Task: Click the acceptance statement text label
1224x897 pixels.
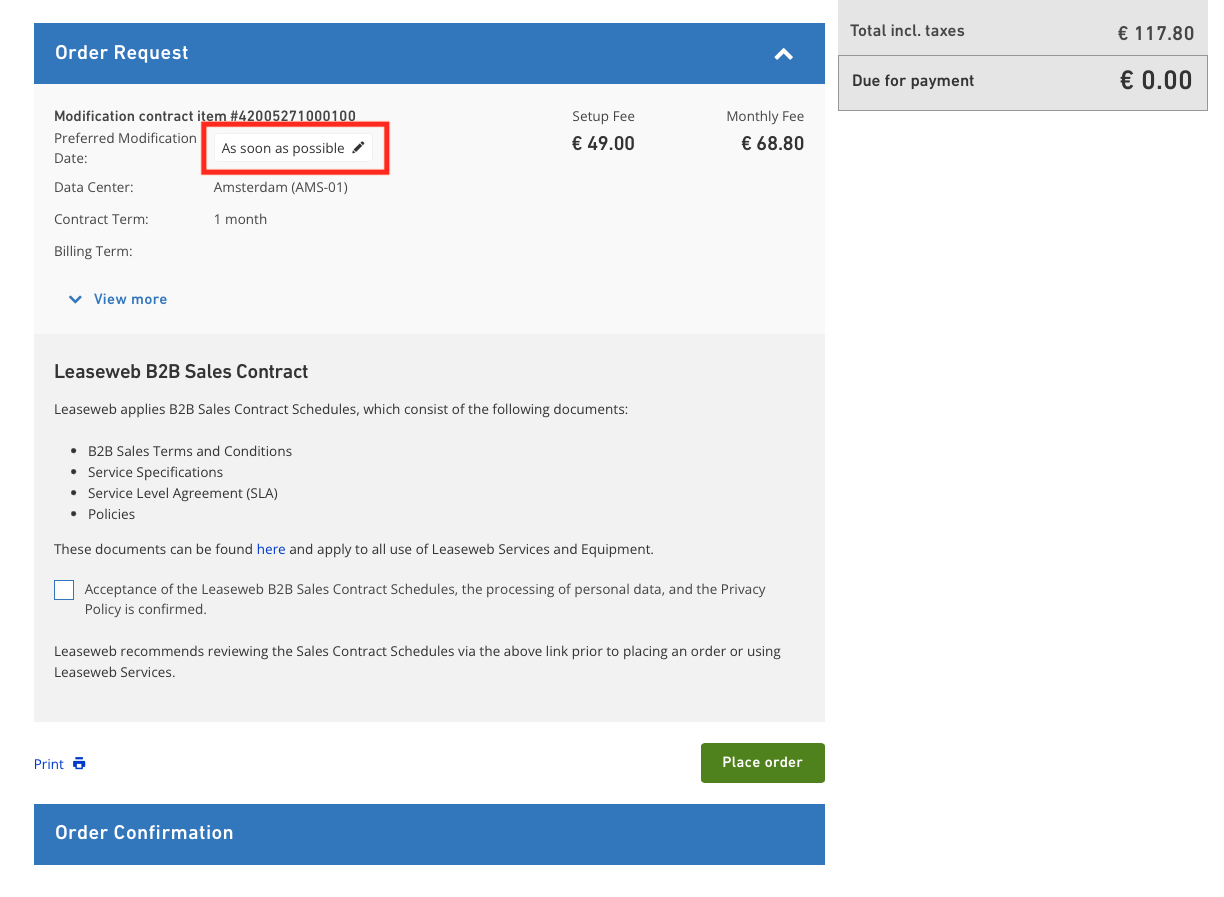Action: tap(425, 599)
